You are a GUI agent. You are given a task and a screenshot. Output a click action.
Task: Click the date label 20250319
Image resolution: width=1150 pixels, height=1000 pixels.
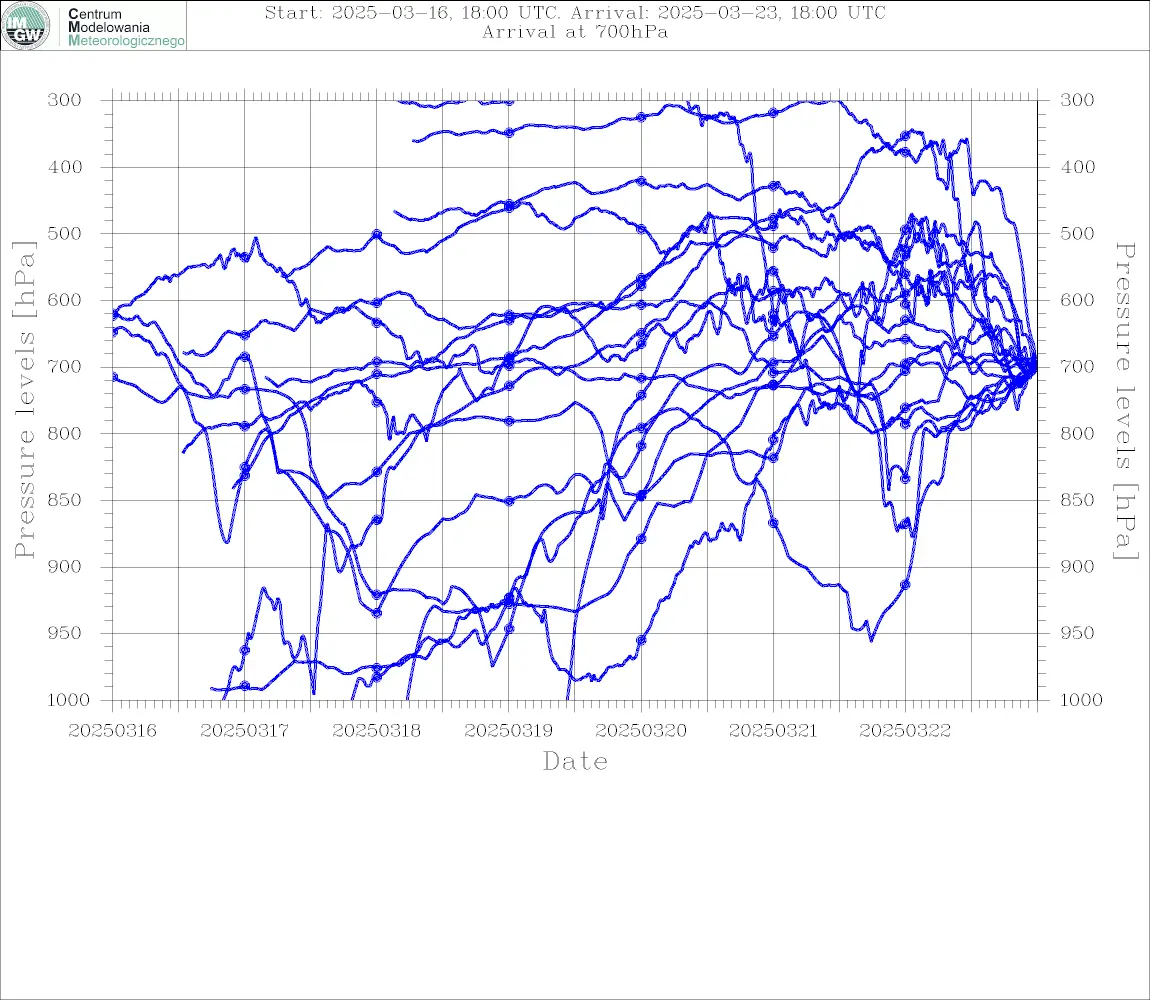(x=508, y=731)
